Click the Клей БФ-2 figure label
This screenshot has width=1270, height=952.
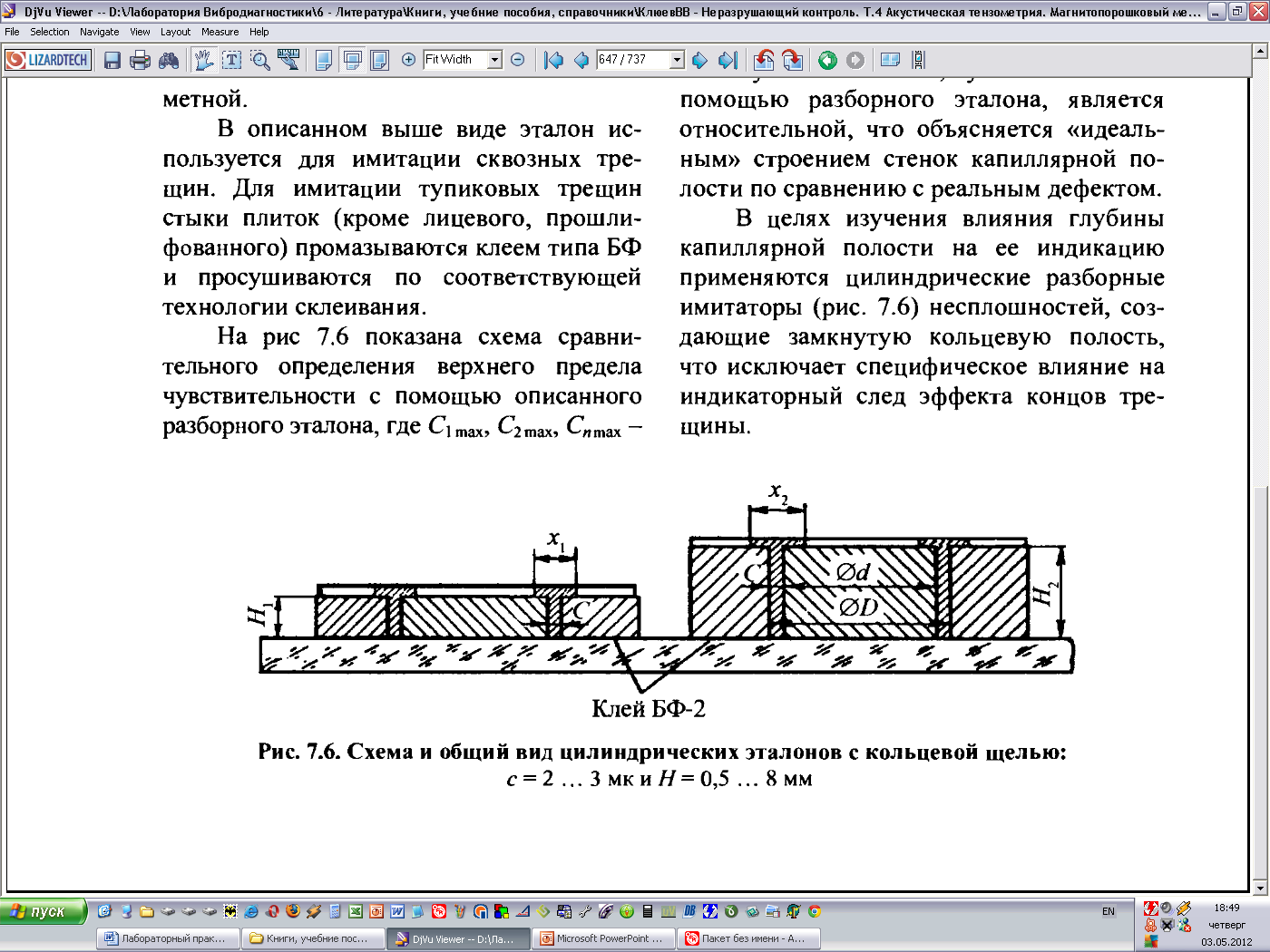[649, 709]
